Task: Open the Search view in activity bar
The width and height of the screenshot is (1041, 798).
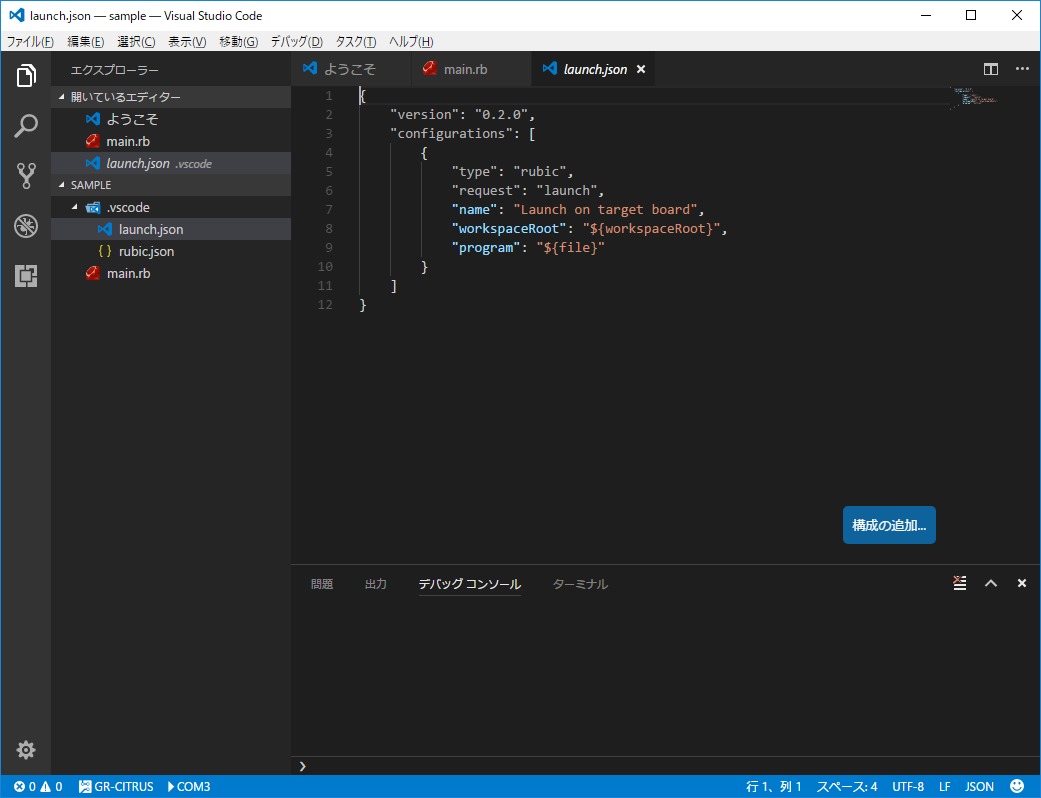Action: point(26,125)
